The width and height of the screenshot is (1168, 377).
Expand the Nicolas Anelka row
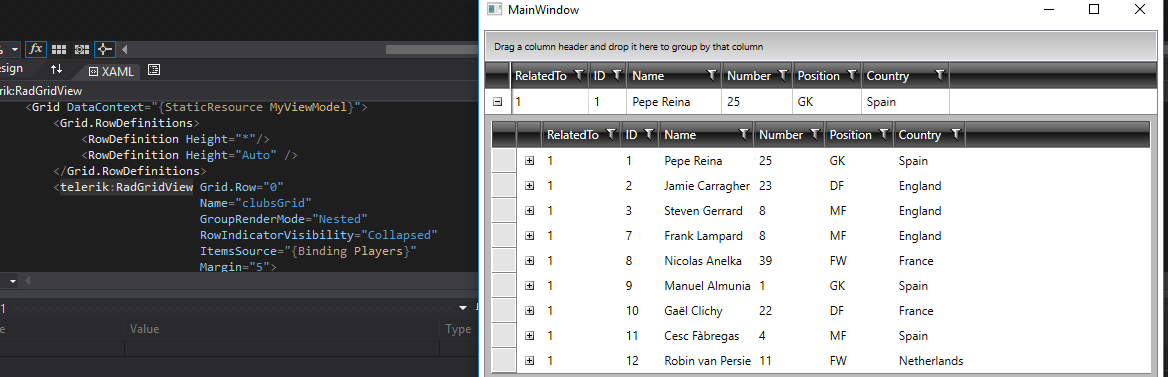tap(530, 261)
